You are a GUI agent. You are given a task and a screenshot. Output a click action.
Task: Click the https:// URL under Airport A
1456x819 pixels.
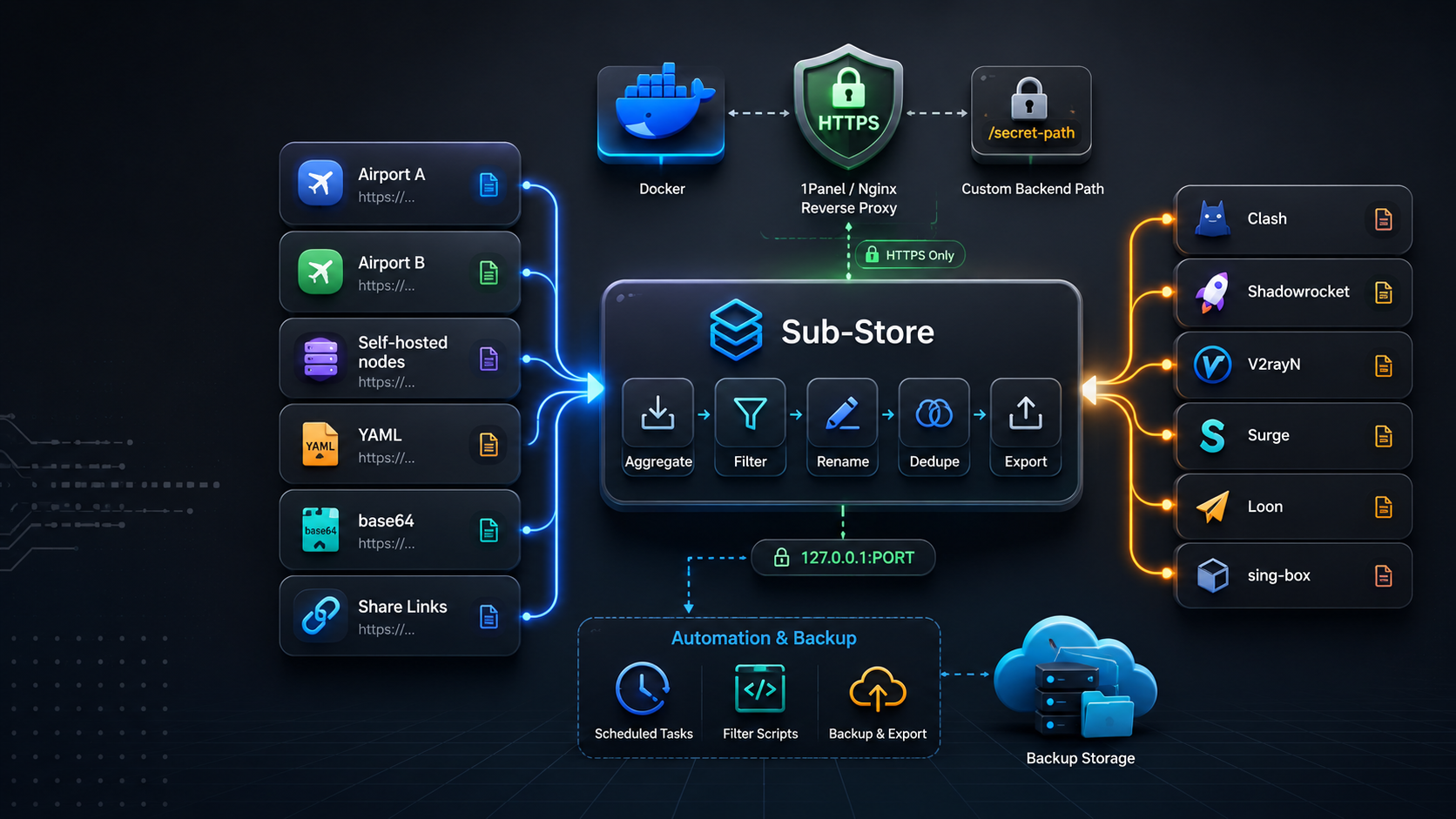[x=386, y=198]
